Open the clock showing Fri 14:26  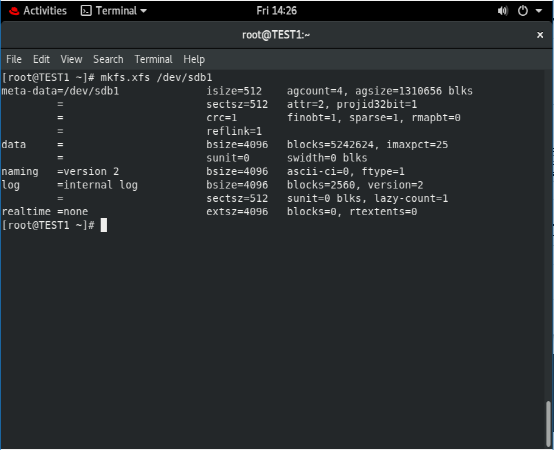276,11
